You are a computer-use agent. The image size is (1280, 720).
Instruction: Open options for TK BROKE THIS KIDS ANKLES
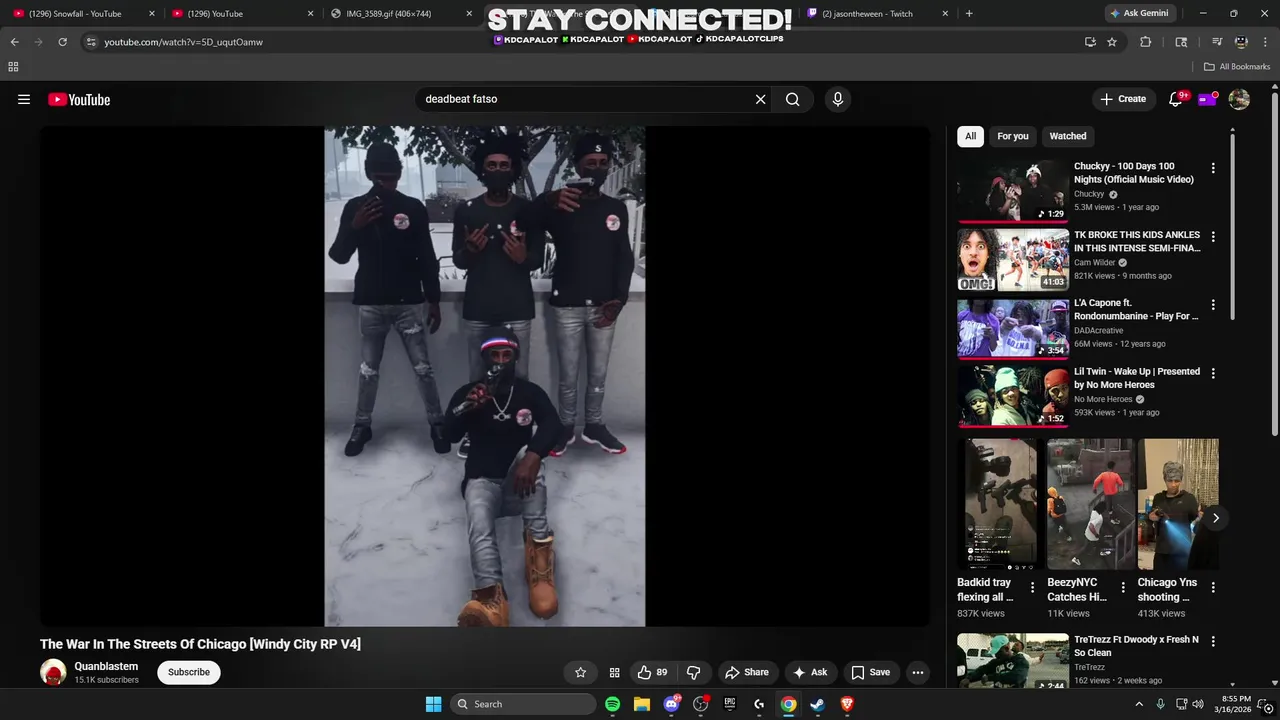pyautogui.click(x=1213, y=237)
